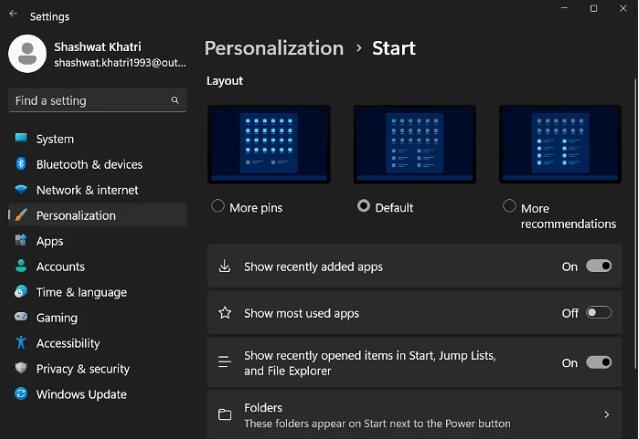
Task: Click the Accounts person icon
Action: (x=21, y=266)
